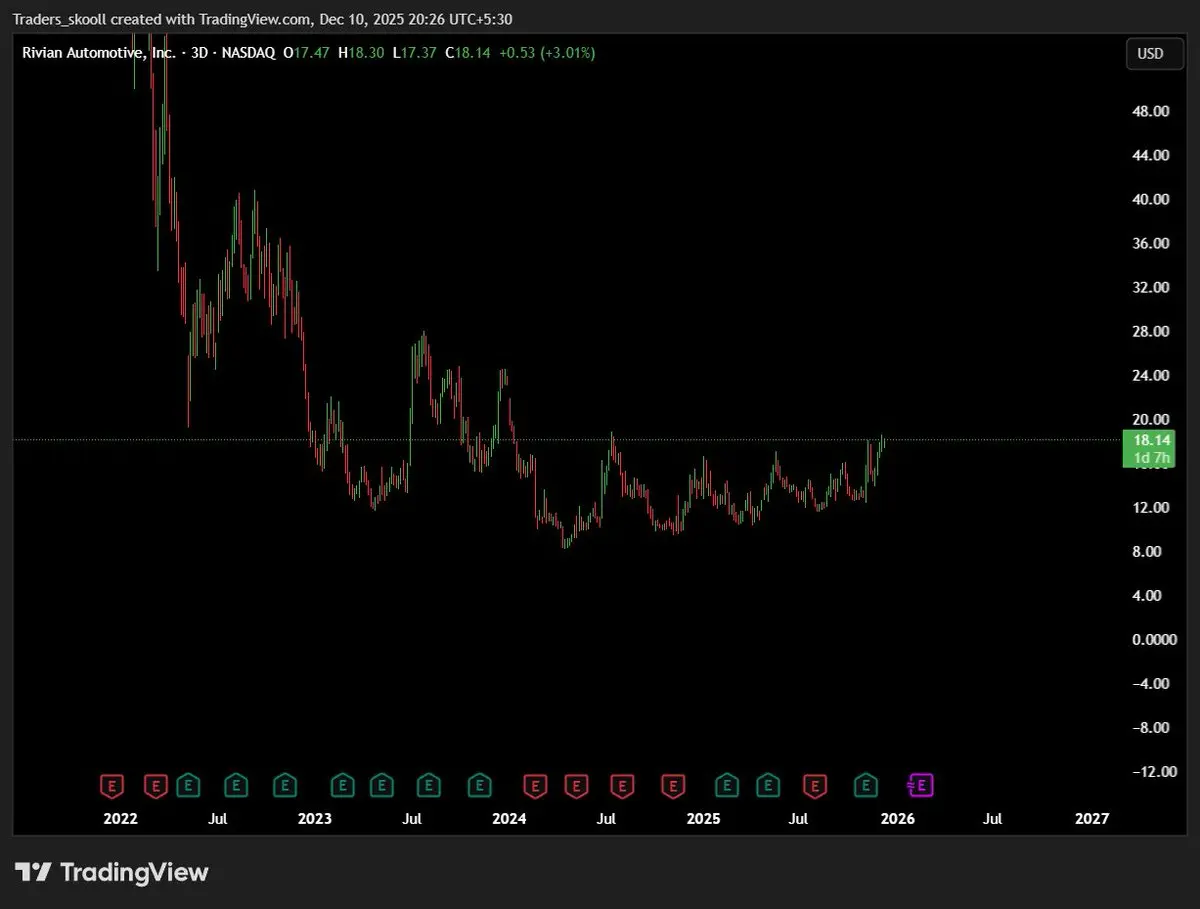Click green earnings marker just right of 2023 label
This screenshot has height=909, width=1200.
342,786
